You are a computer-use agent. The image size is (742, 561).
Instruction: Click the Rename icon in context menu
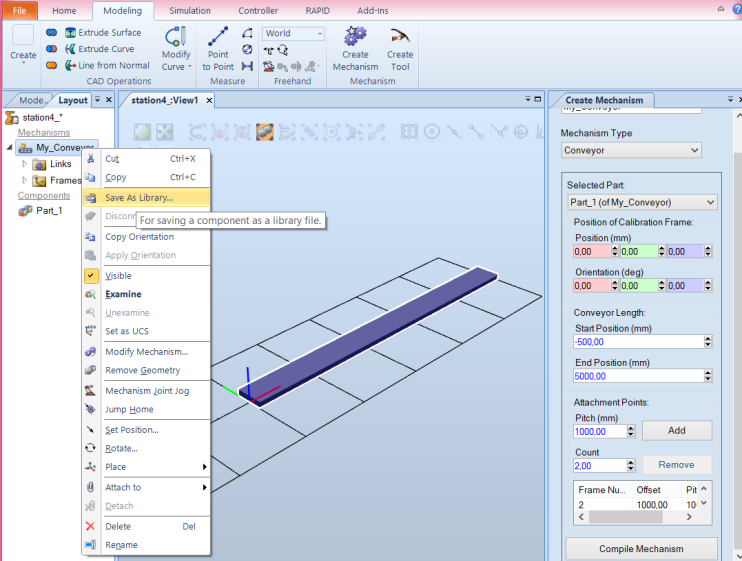(x=90, y=545)
